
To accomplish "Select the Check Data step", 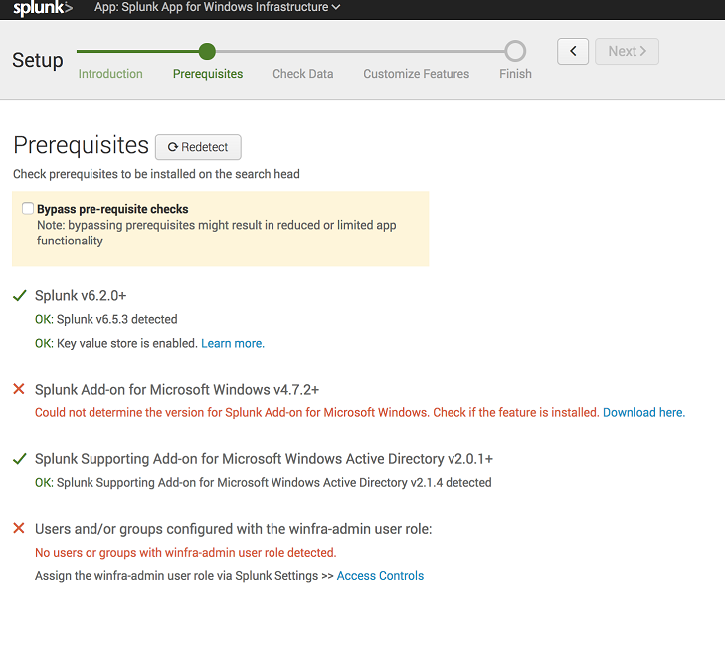I will [x=303, y=74].
